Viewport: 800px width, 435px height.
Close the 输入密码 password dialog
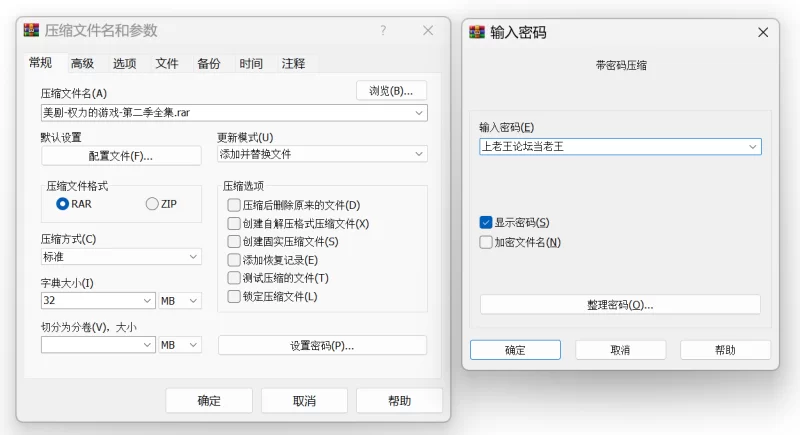(764, 32)
